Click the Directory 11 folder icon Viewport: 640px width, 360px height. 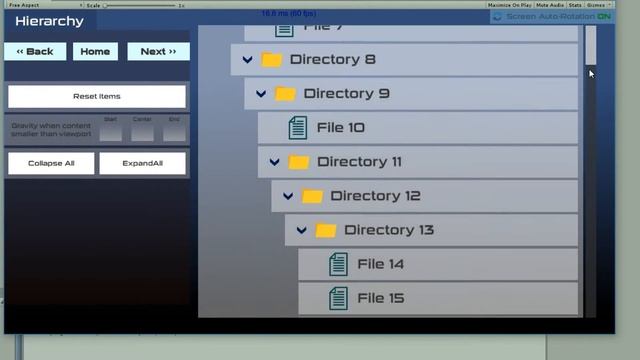298,162
